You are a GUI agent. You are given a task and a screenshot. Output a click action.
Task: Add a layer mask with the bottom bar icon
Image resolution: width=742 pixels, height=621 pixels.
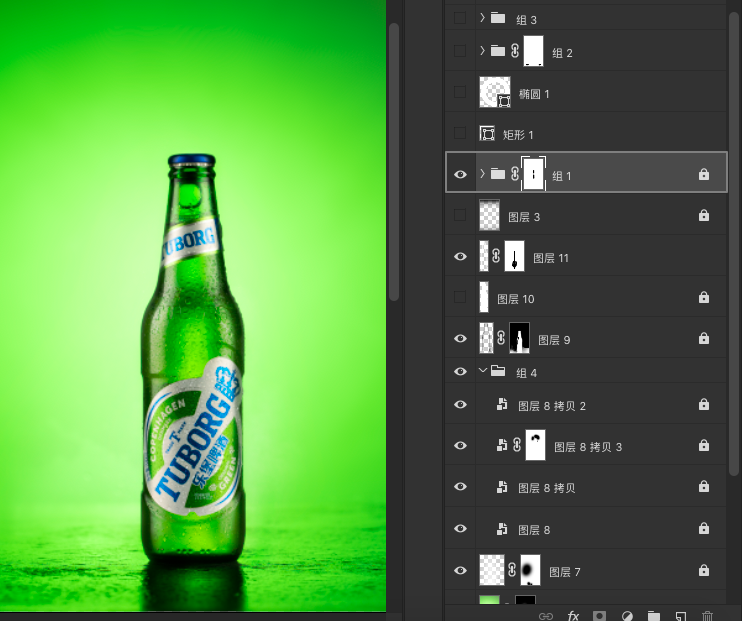click(599, 616)
